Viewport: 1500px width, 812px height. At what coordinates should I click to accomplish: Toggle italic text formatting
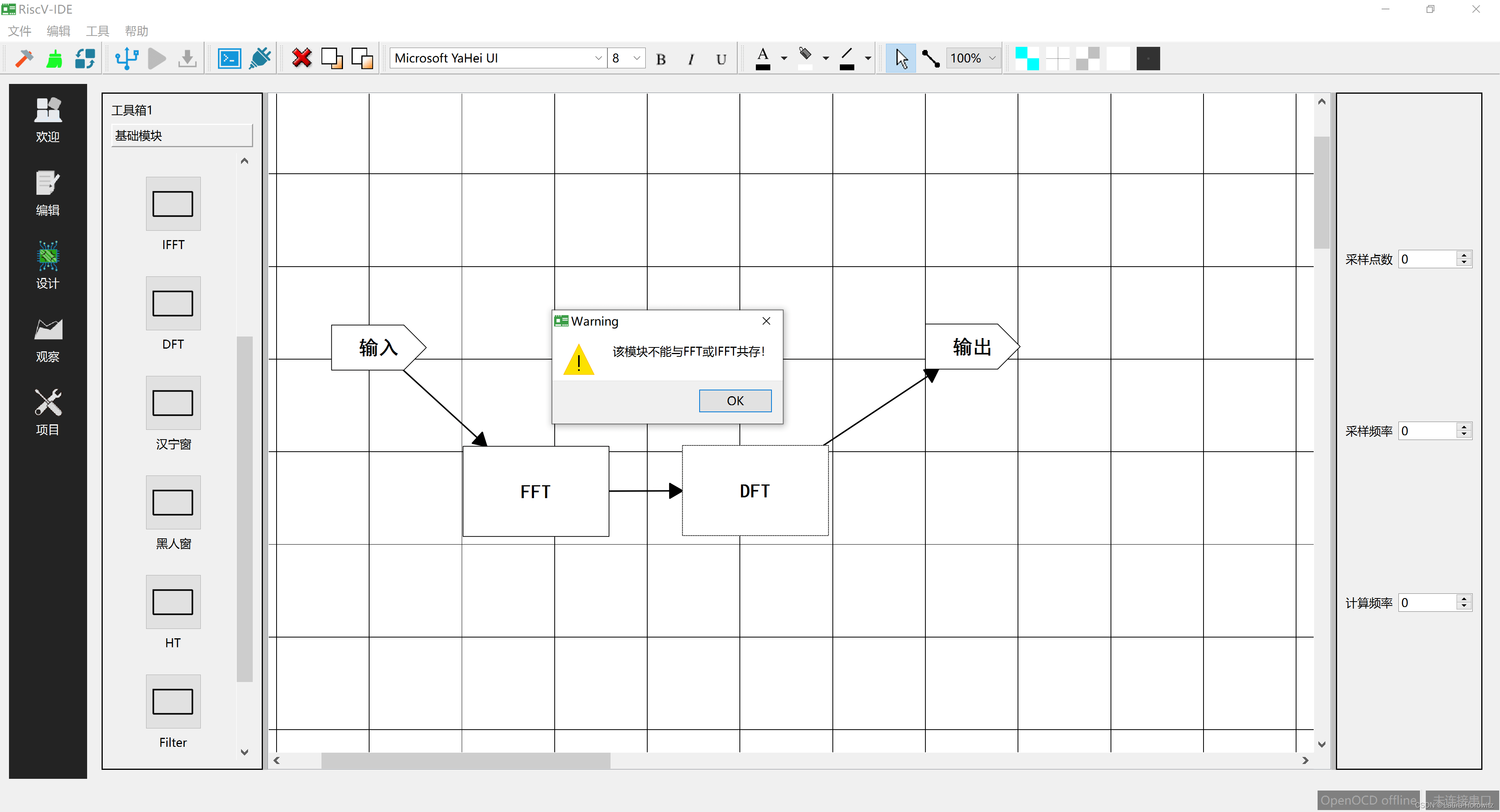pyautogui.click(x=691, y=59)
